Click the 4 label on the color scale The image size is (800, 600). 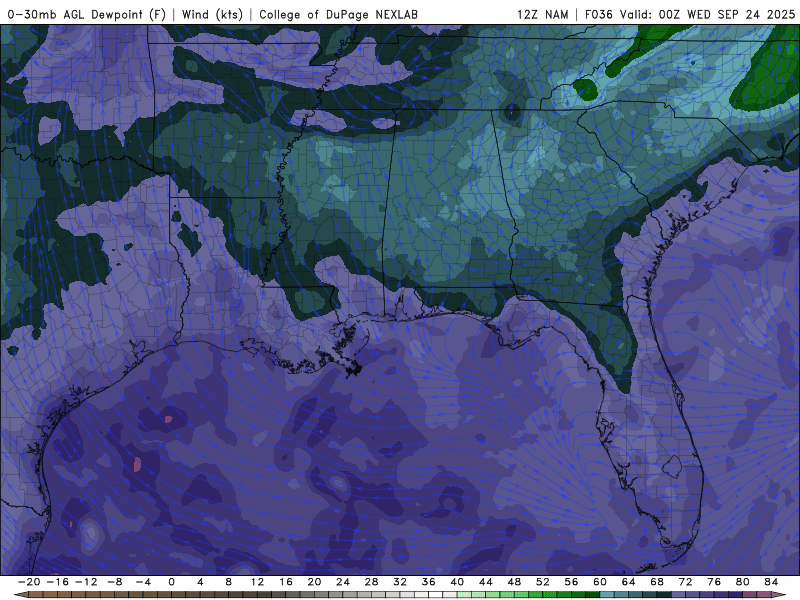pos(200,582)
